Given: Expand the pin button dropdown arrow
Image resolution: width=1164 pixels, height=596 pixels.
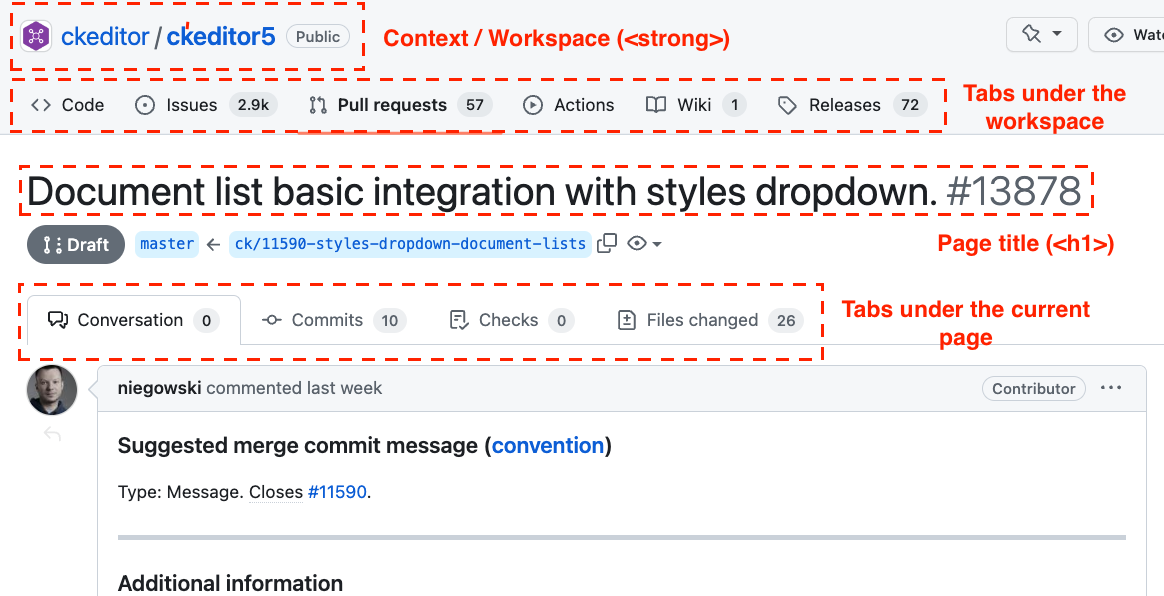Looking at the screenshot, I should point(1056,34).
